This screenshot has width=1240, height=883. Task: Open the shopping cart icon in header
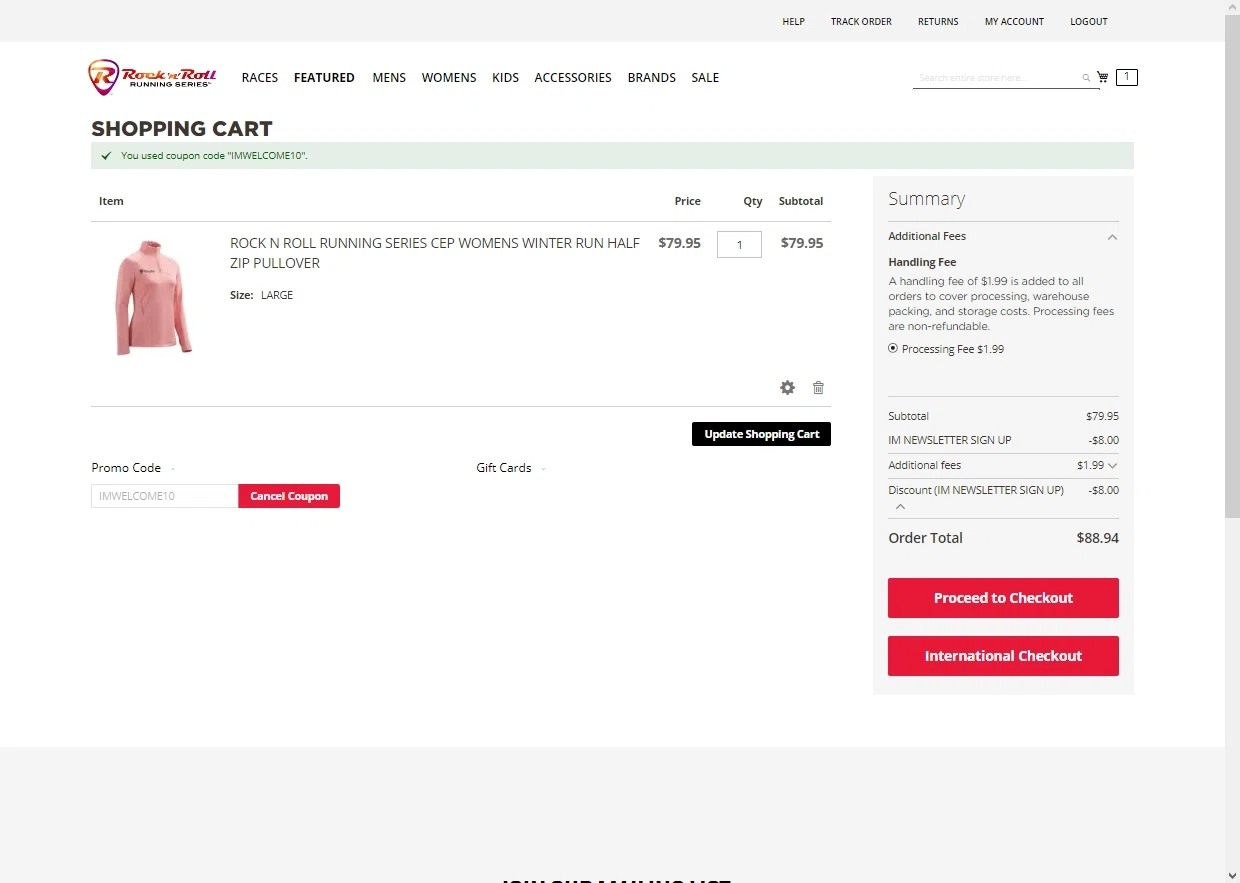(1103, 77)
